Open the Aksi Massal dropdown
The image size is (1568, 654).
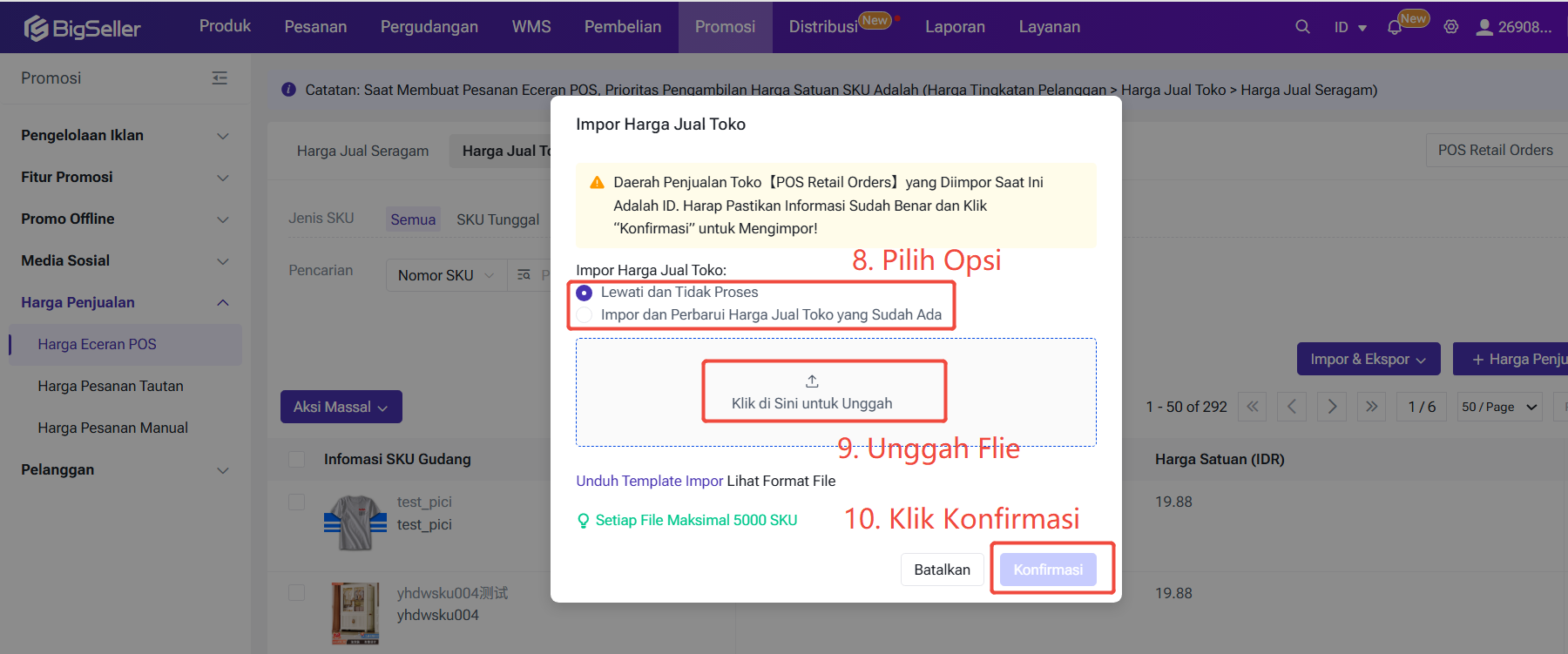341,407
